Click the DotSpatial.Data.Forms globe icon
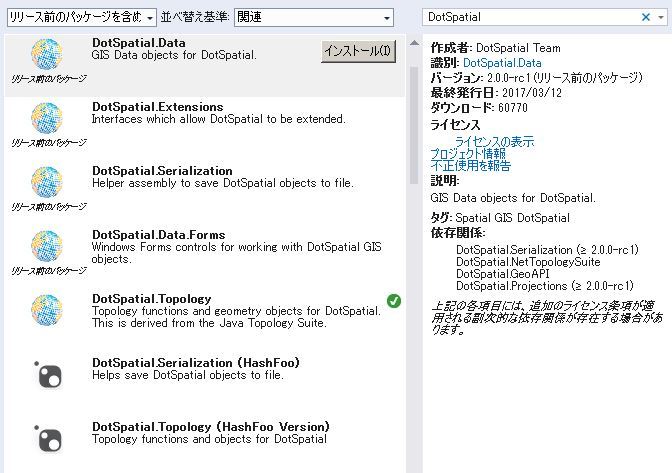 pyautogui.click(x=47, y=246)
